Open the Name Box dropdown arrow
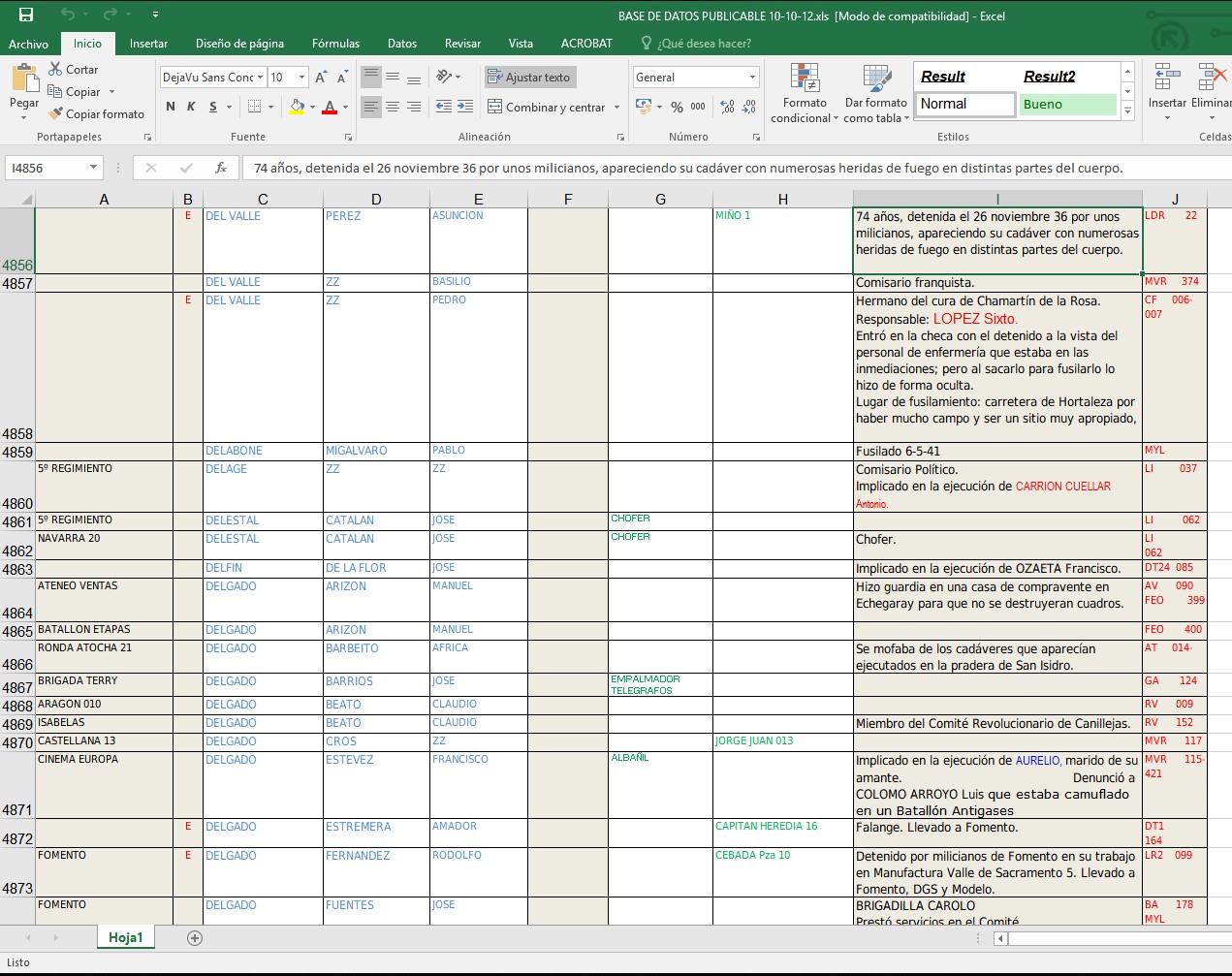Screen dimensions: 1232x976 coord(93,168)
